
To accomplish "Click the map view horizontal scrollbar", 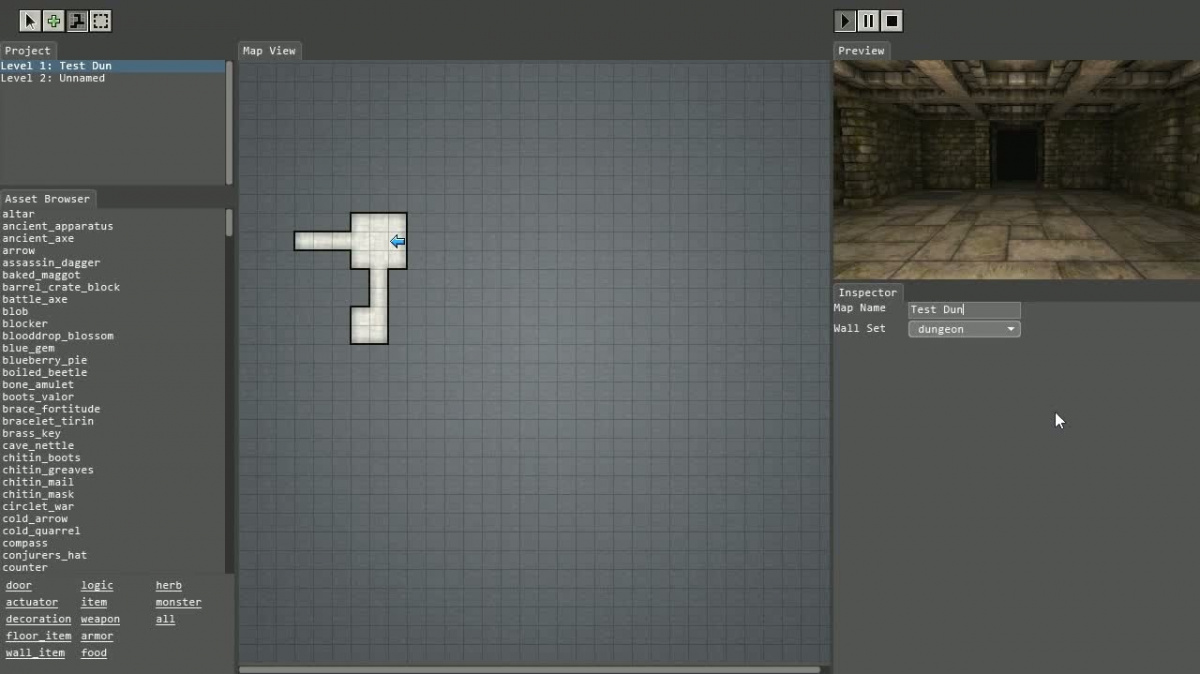I will [x=528, y=669].
